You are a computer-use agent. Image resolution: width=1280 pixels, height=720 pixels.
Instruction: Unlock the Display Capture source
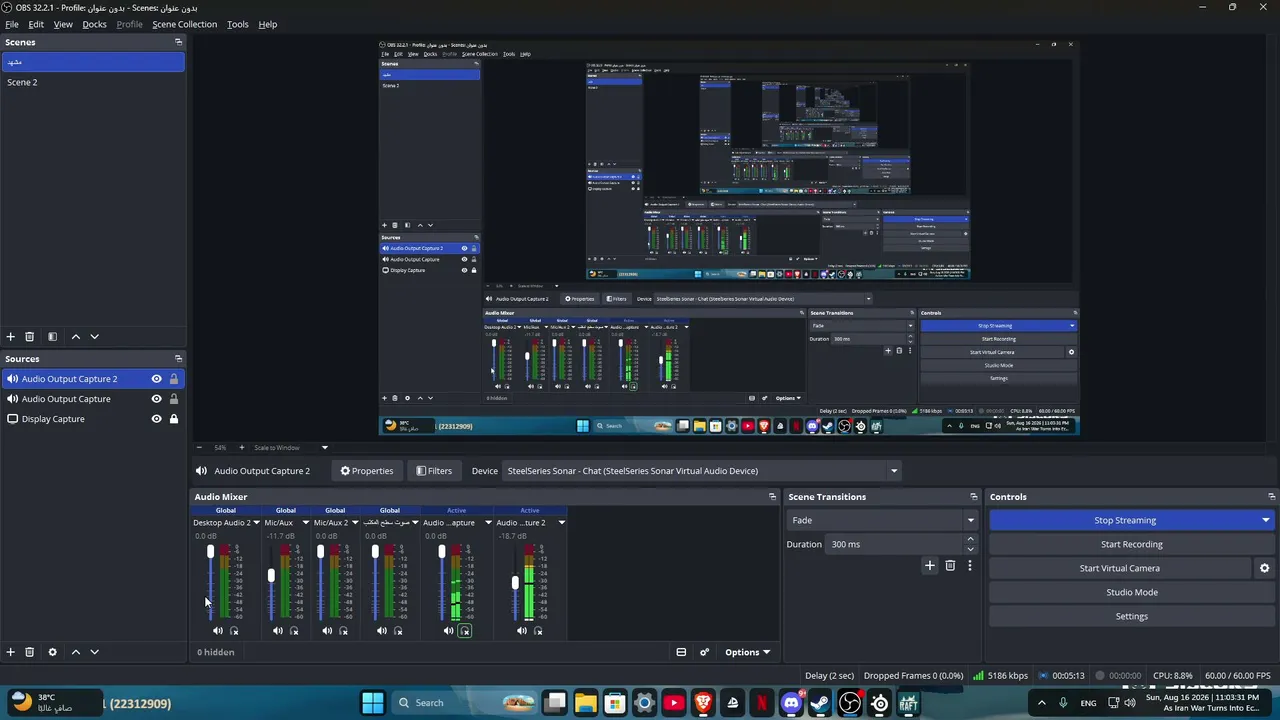pos(174,419)
